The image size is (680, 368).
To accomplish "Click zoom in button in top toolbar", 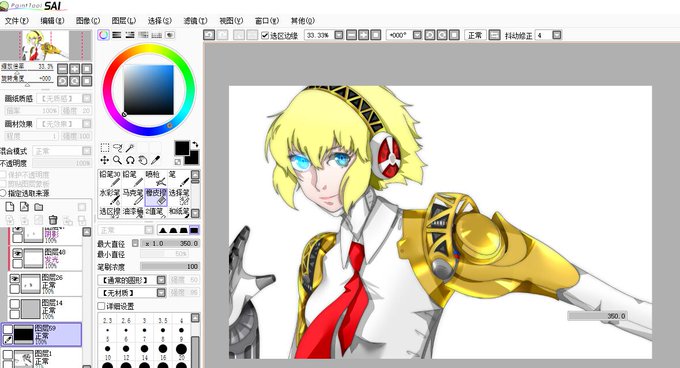I will click(x=363, y=35).
